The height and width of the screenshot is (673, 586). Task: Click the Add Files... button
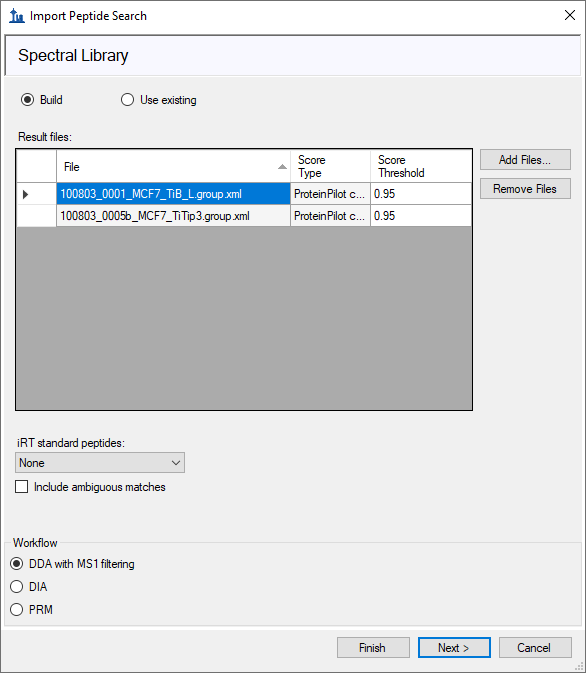[x=525, y=160]
